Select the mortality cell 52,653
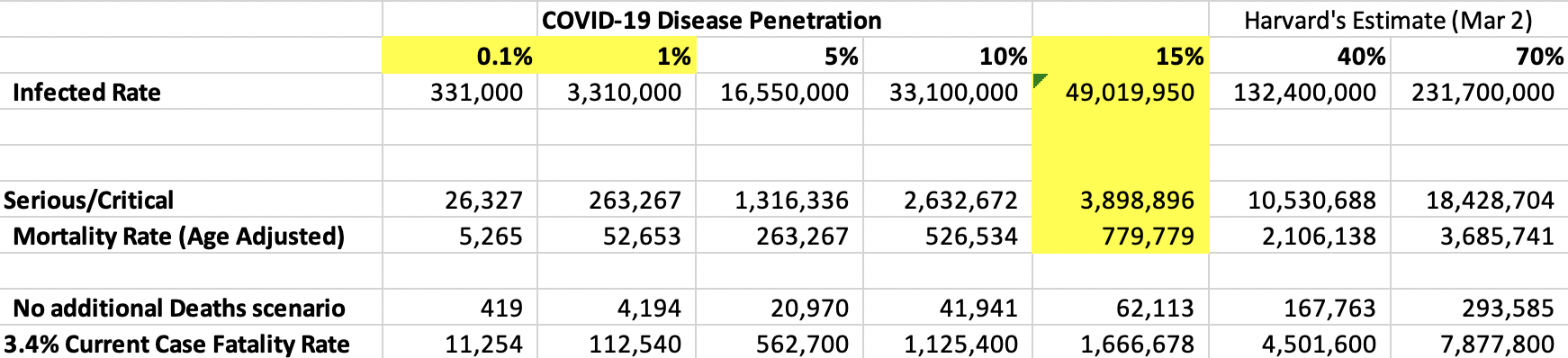The image size is (1568, 358). (617, 236)
